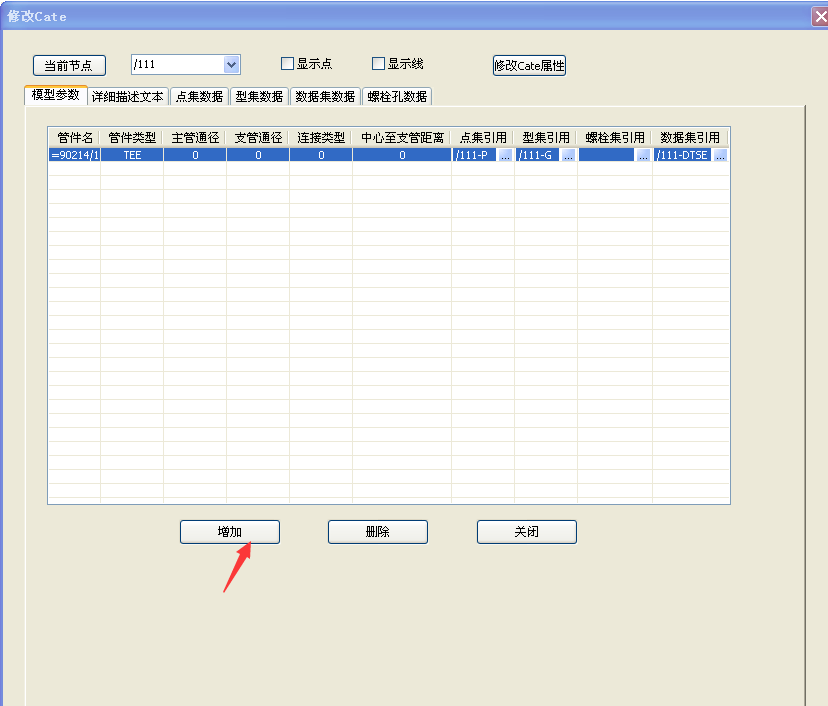
Task: Open the 详细描述文本 tab
Action: click(127, 97)
